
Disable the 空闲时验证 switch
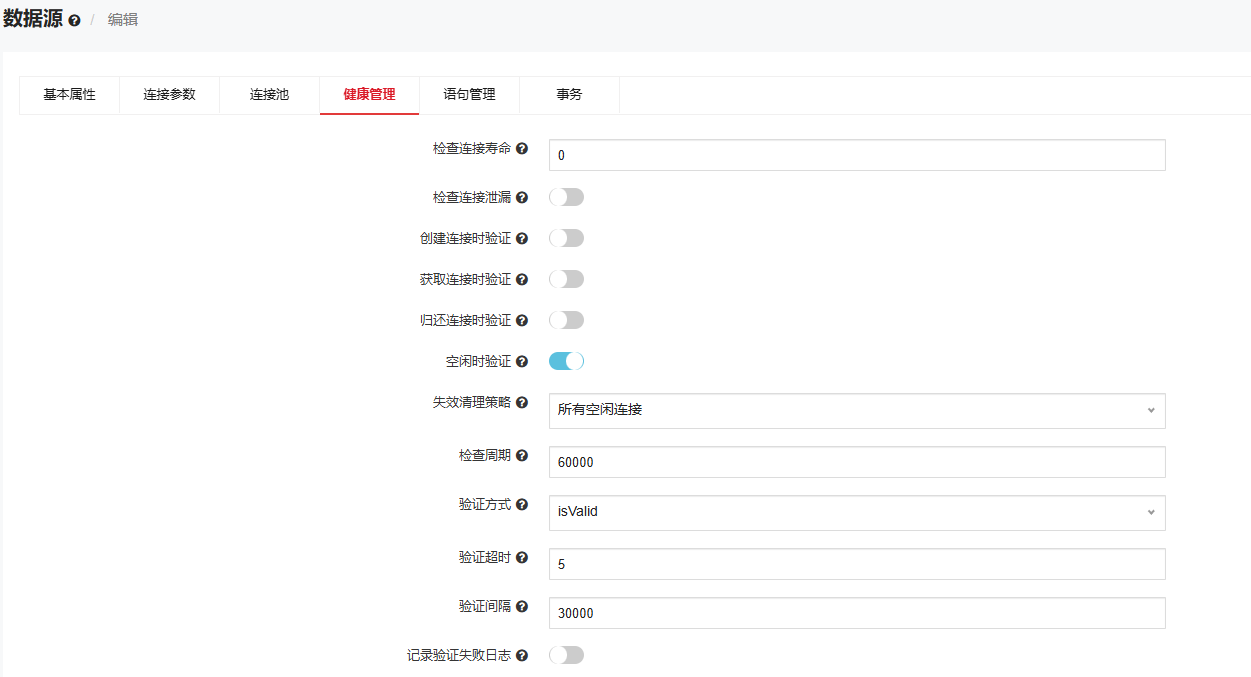pos(566,361)
